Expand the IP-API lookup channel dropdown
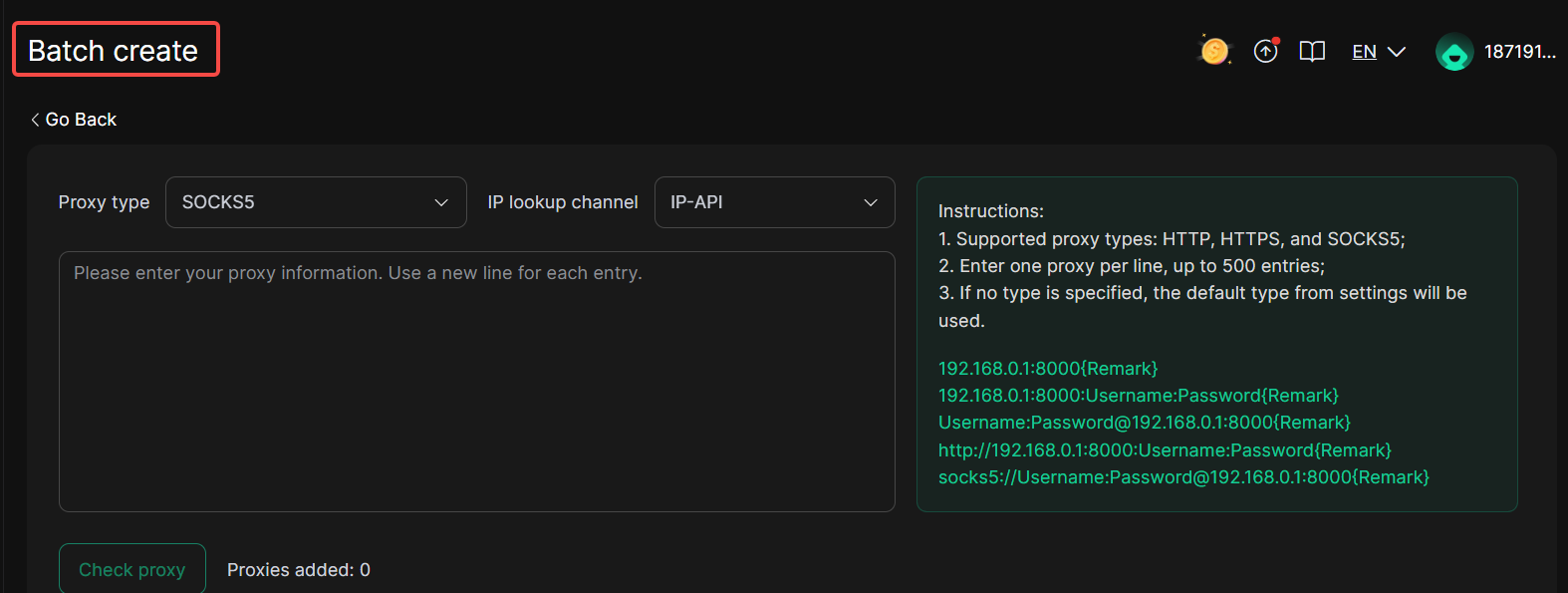Viewport: 1568px width, 593px height. [x=774, y=202]
